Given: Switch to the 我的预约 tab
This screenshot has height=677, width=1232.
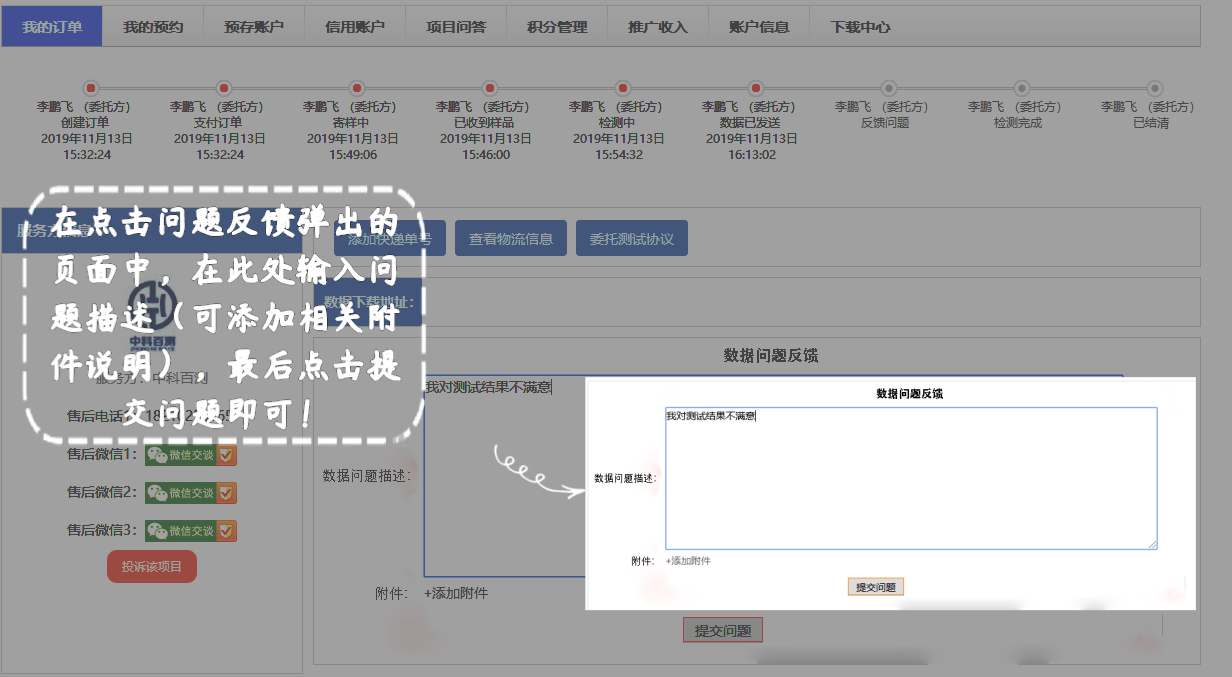Looking at the screenshot, I should 153,27.
